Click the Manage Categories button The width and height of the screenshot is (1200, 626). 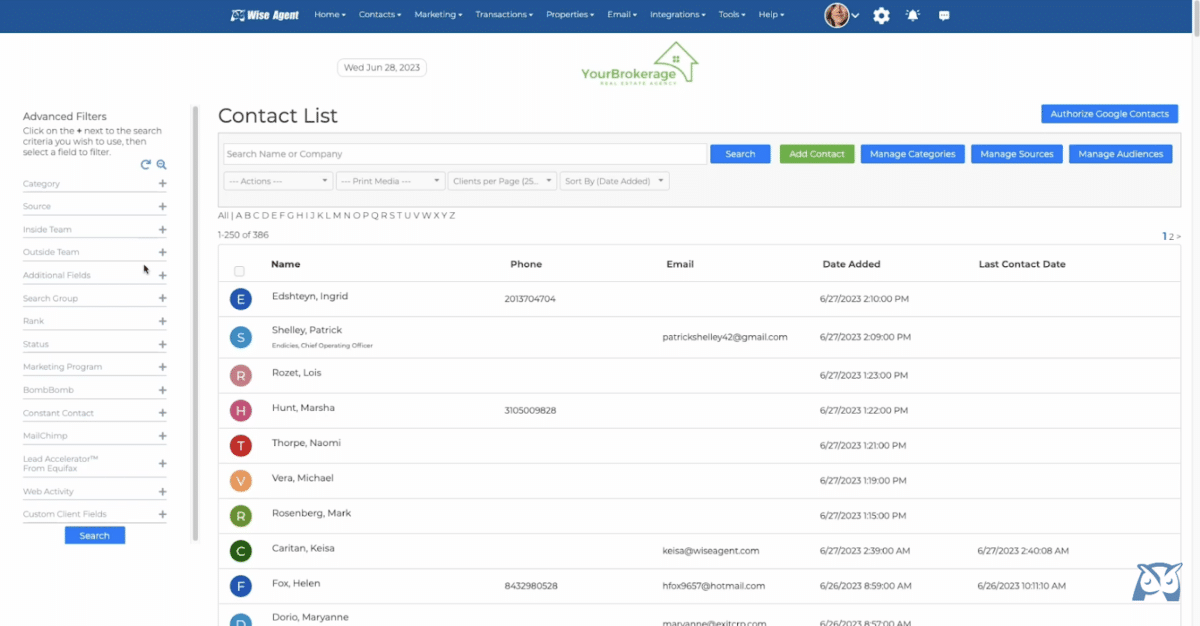pos(913,154)
